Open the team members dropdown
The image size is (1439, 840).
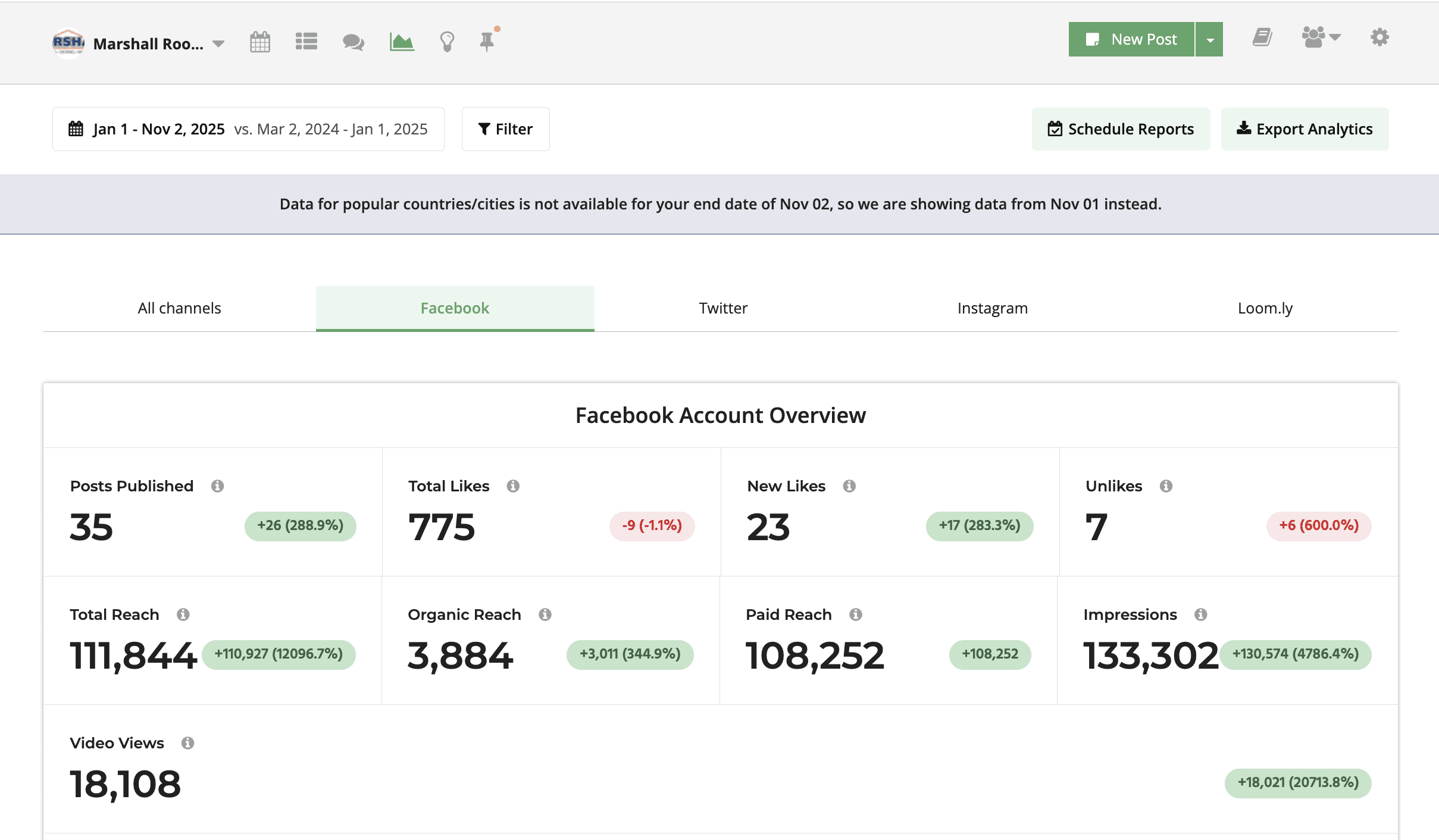pos(1321,38)
